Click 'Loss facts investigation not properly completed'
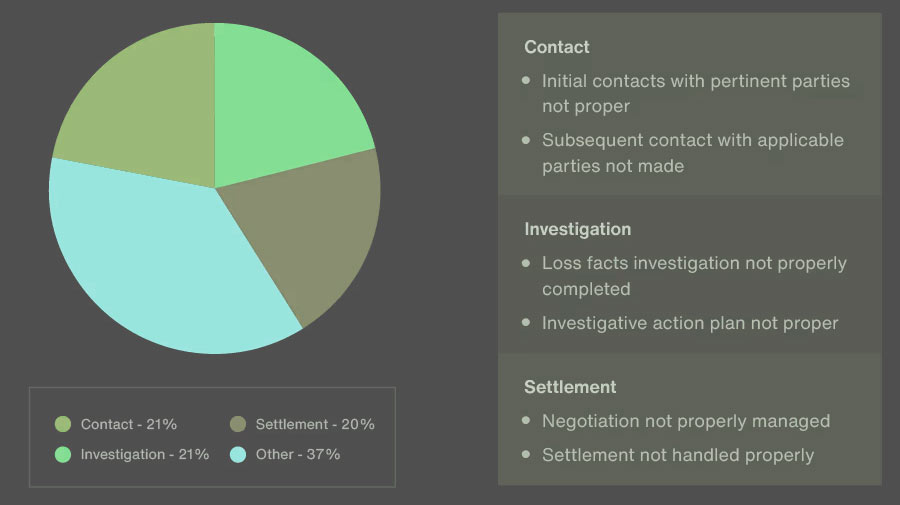 pyautogui.click(x=694, y=276)
